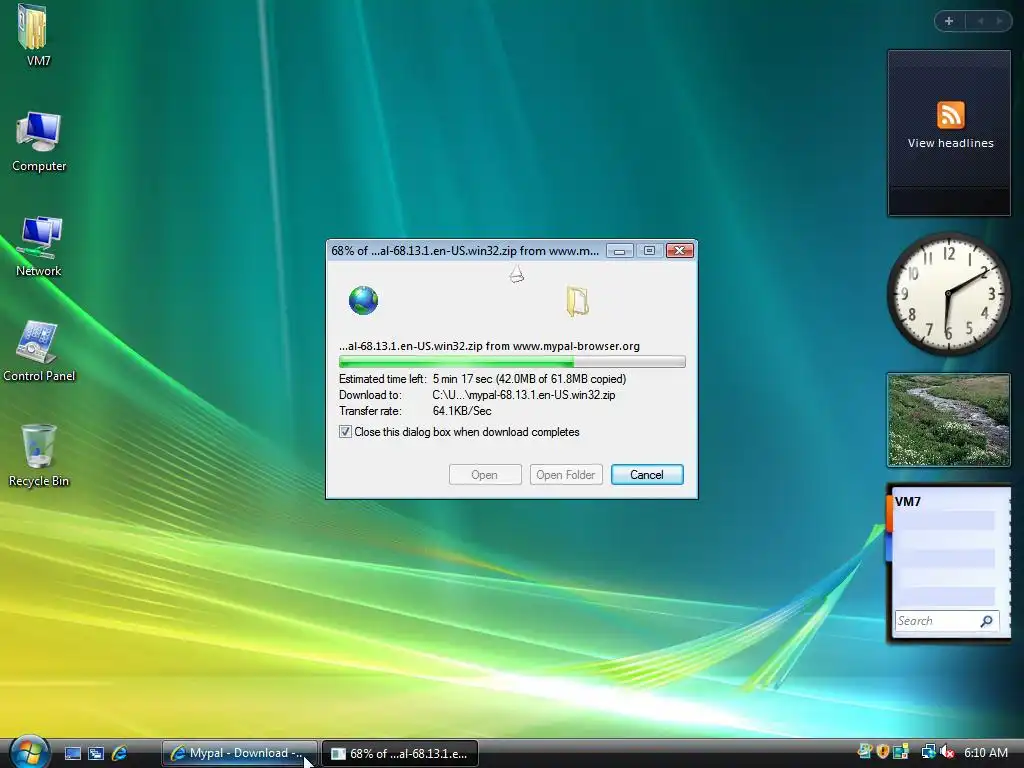Select the Computer desktop icon
1024x768 pixels.
click(x=39, y=133)
